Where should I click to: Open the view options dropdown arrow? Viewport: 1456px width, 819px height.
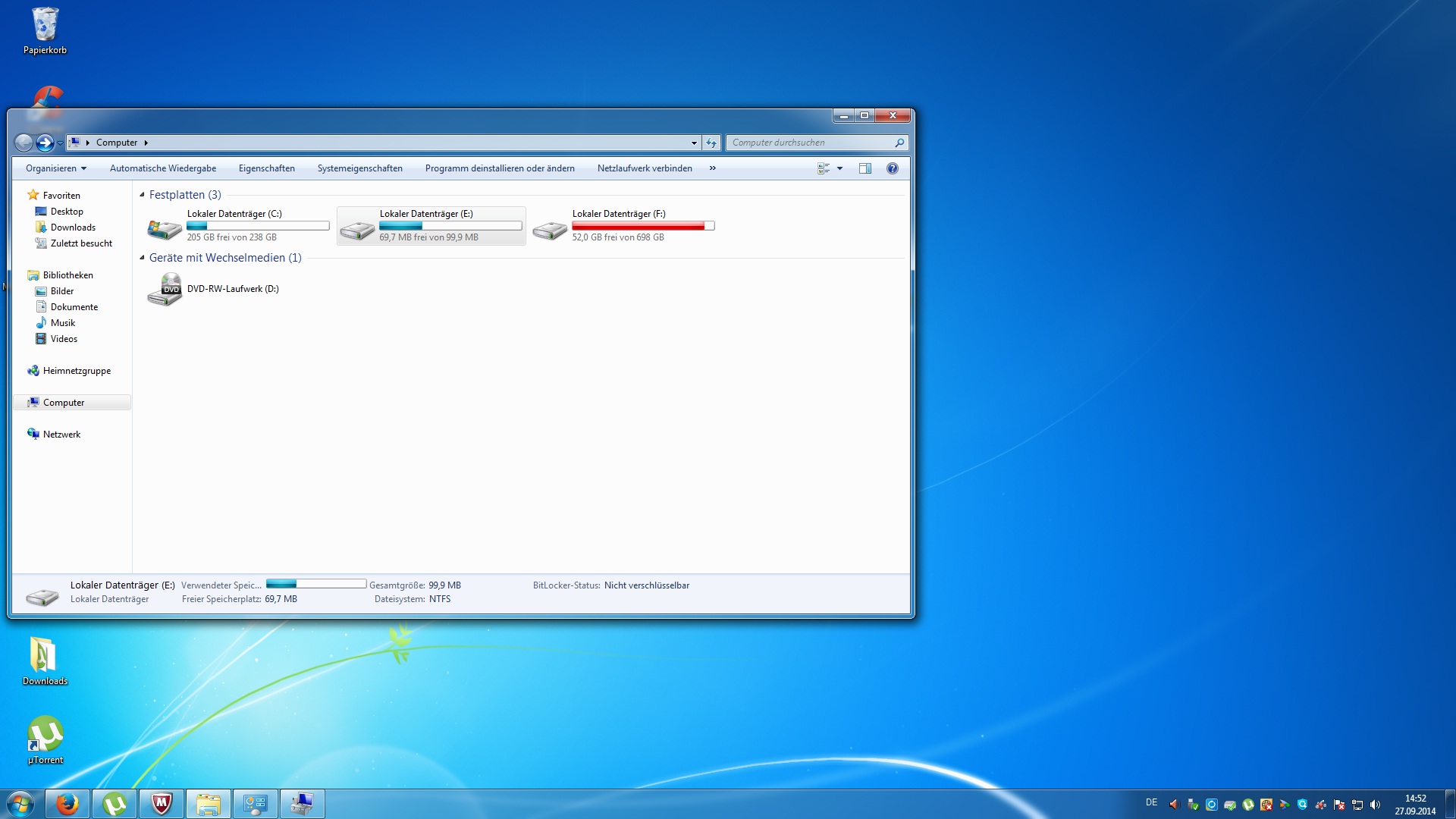click(x=839, y=168)
